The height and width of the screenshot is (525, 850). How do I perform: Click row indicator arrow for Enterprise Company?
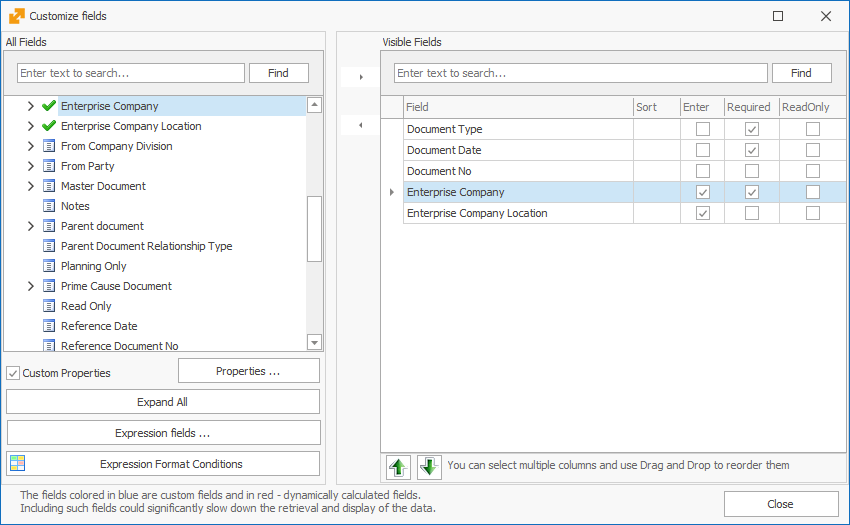(392, 192)
